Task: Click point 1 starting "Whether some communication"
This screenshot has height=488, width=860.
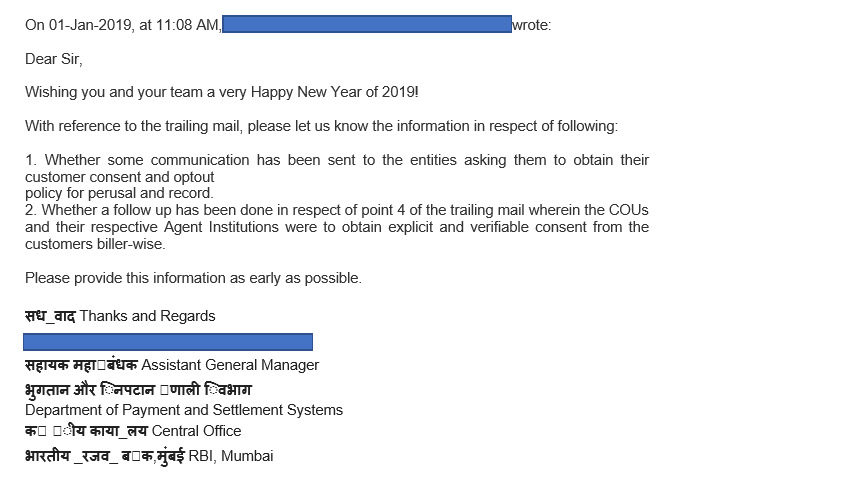Action: tap(337, 160)
